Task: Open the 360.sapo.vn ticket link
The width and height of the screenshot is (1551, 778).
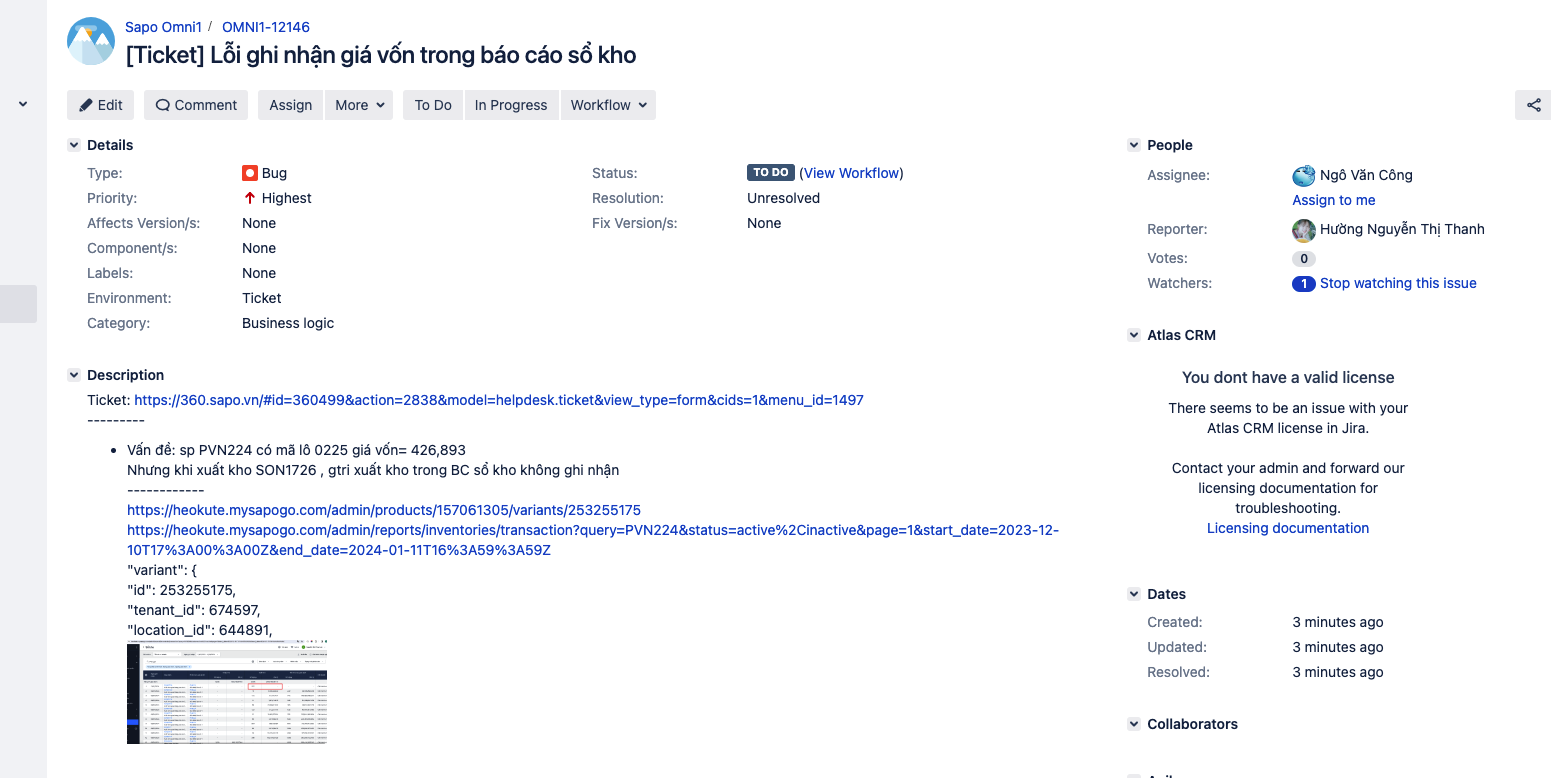Action: (x=499, y=400)
